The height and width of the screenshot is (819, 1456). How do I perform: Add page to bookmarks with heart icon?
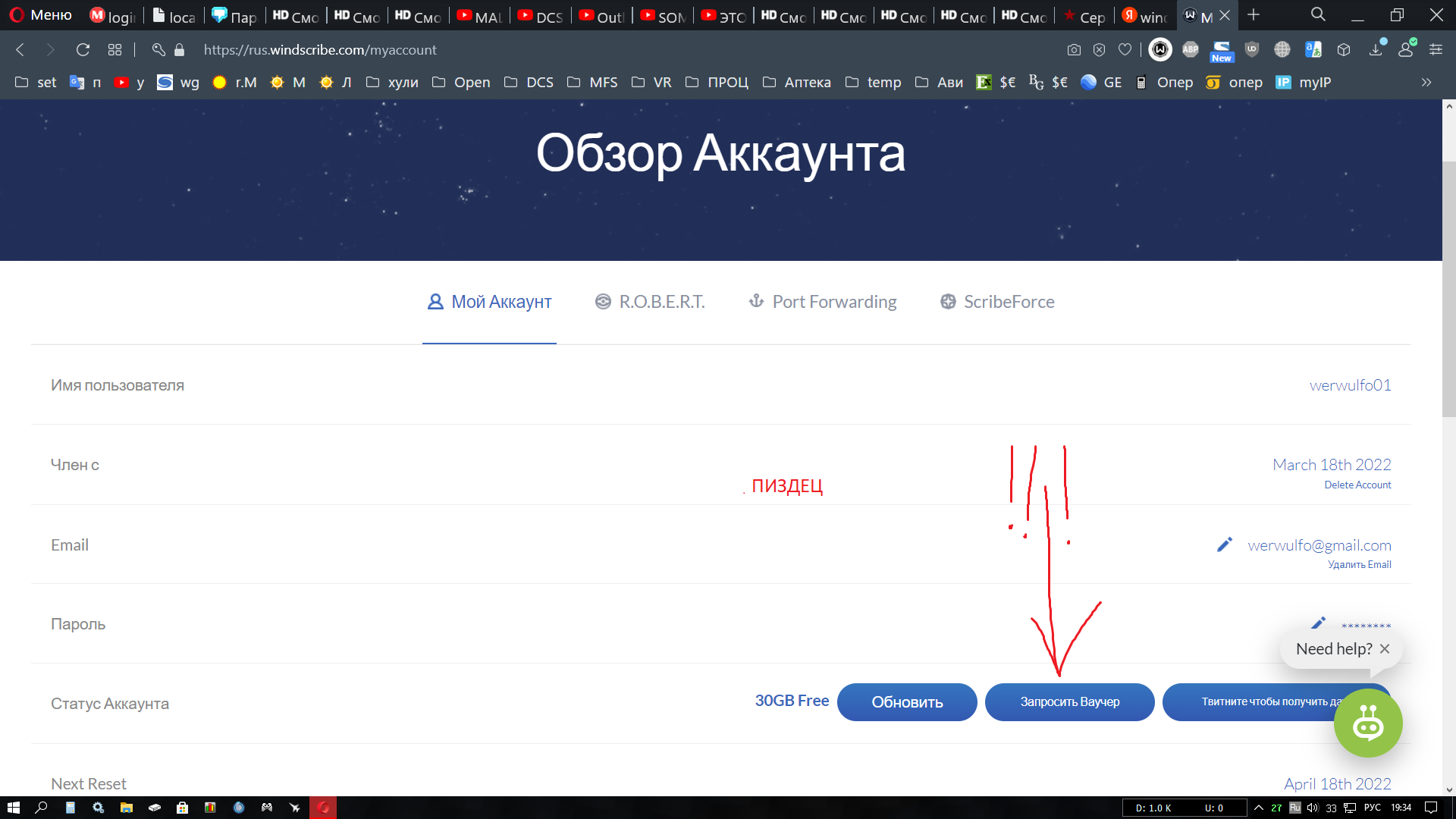tap(1125, 50)
